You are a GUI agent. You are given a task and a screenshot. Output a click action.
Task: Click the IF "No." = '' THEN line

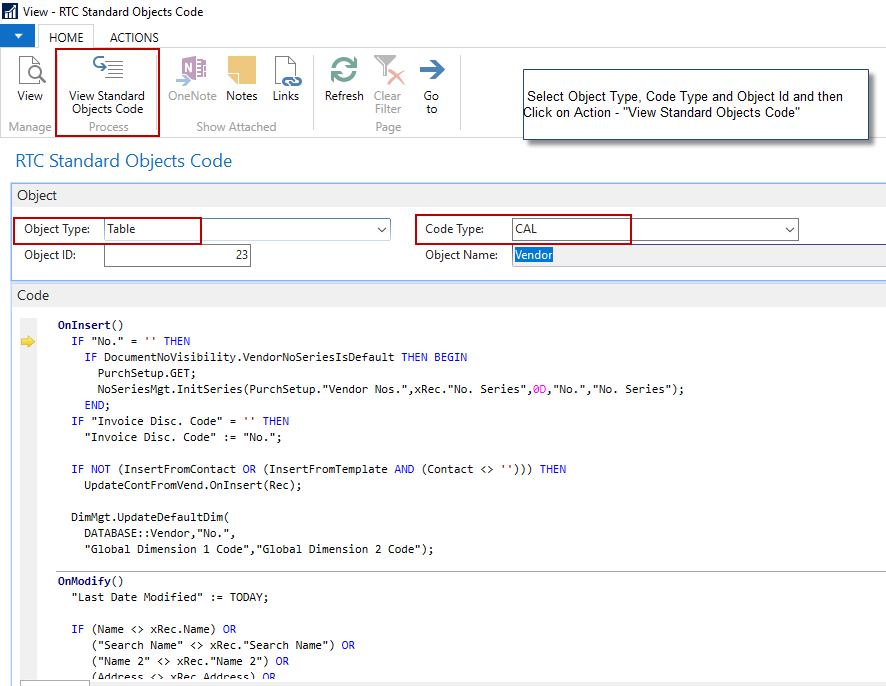[x=131, y=341]
